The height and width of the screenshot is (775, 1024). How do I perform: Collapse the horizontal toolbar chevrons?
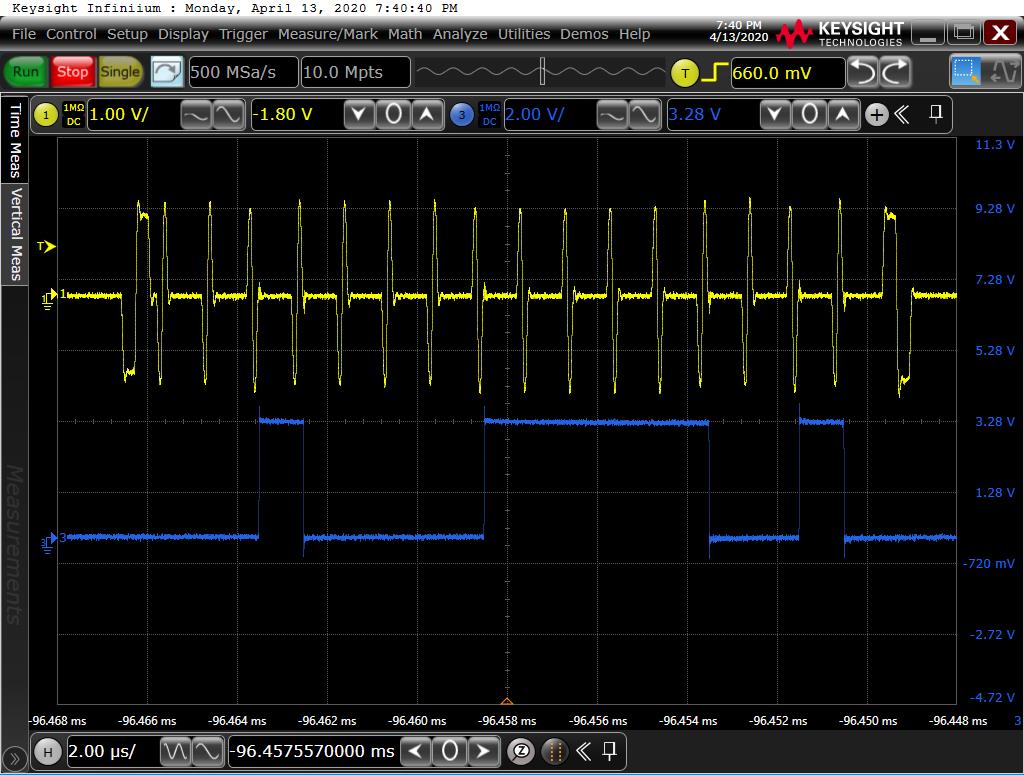583,751
